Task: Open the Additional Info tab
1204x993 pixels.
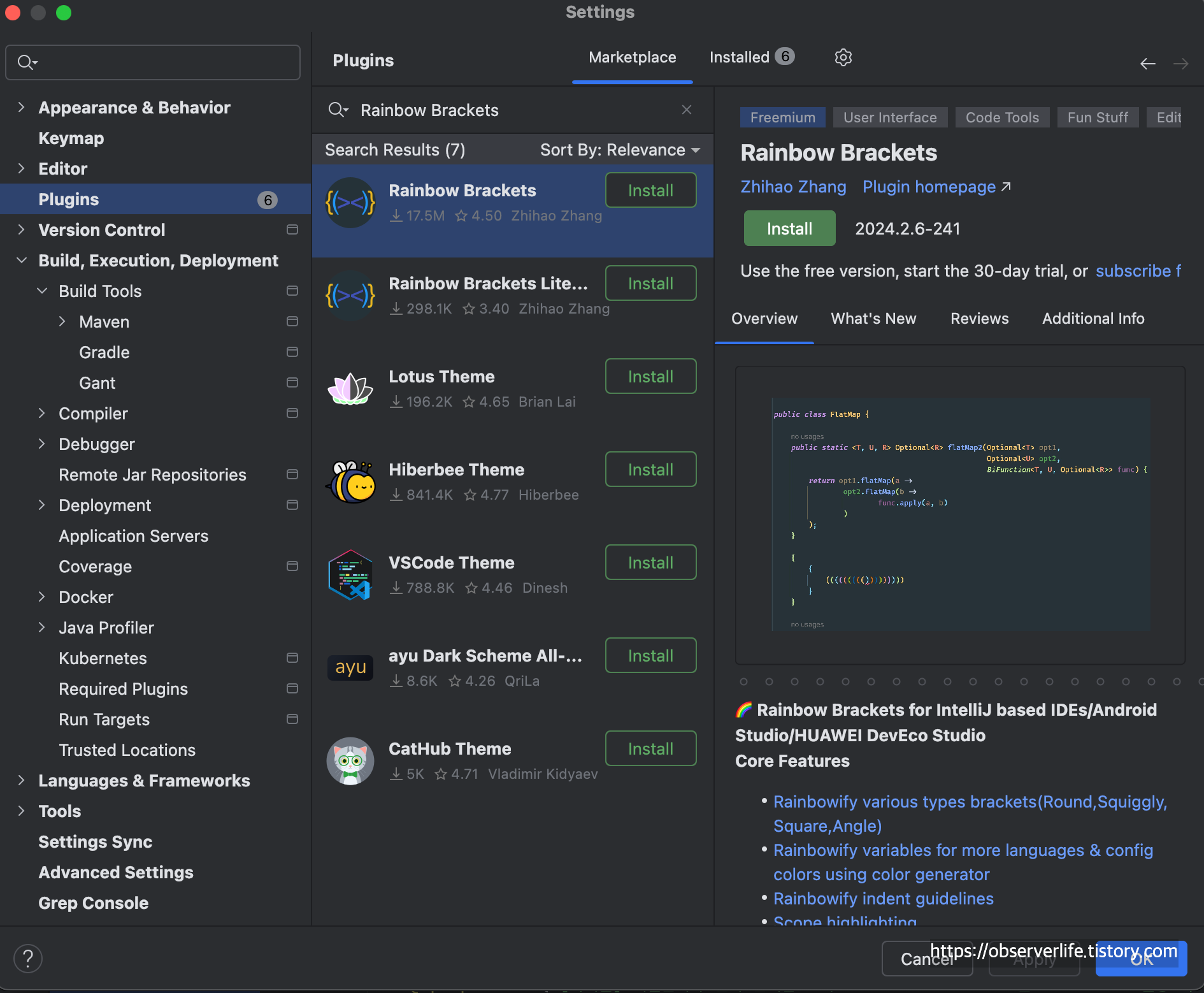Action: (1093, 319)
